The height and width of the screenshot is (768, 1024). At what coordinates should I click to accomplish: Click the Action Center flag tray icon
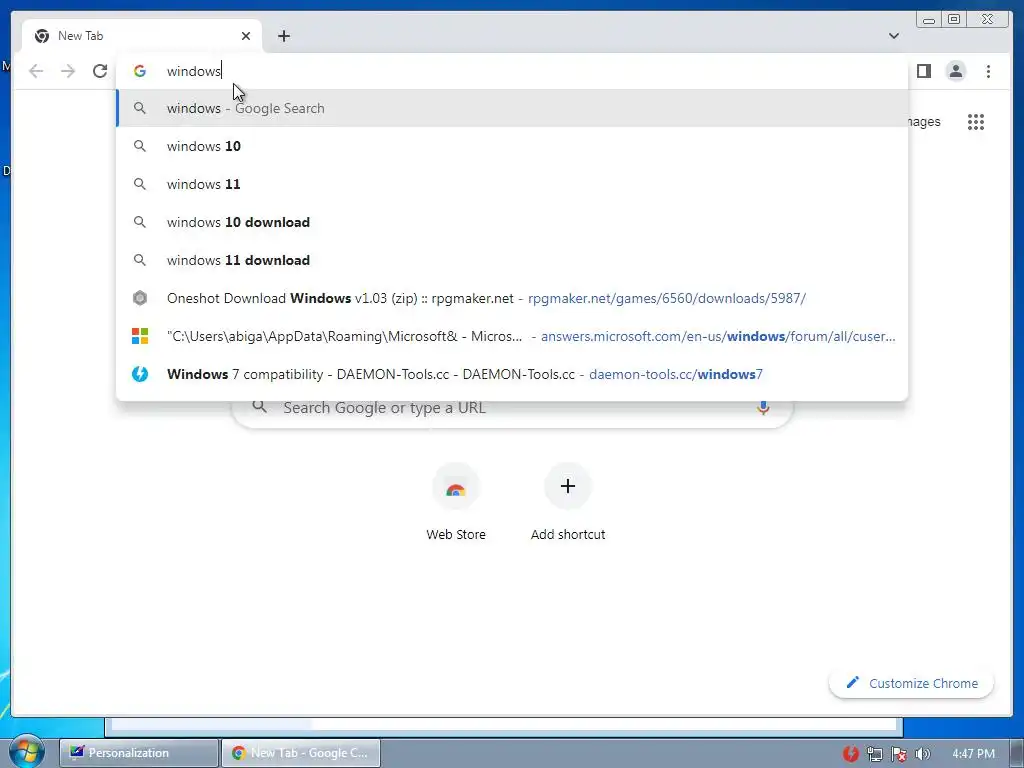pyautogui.click(x=899, y=754)
